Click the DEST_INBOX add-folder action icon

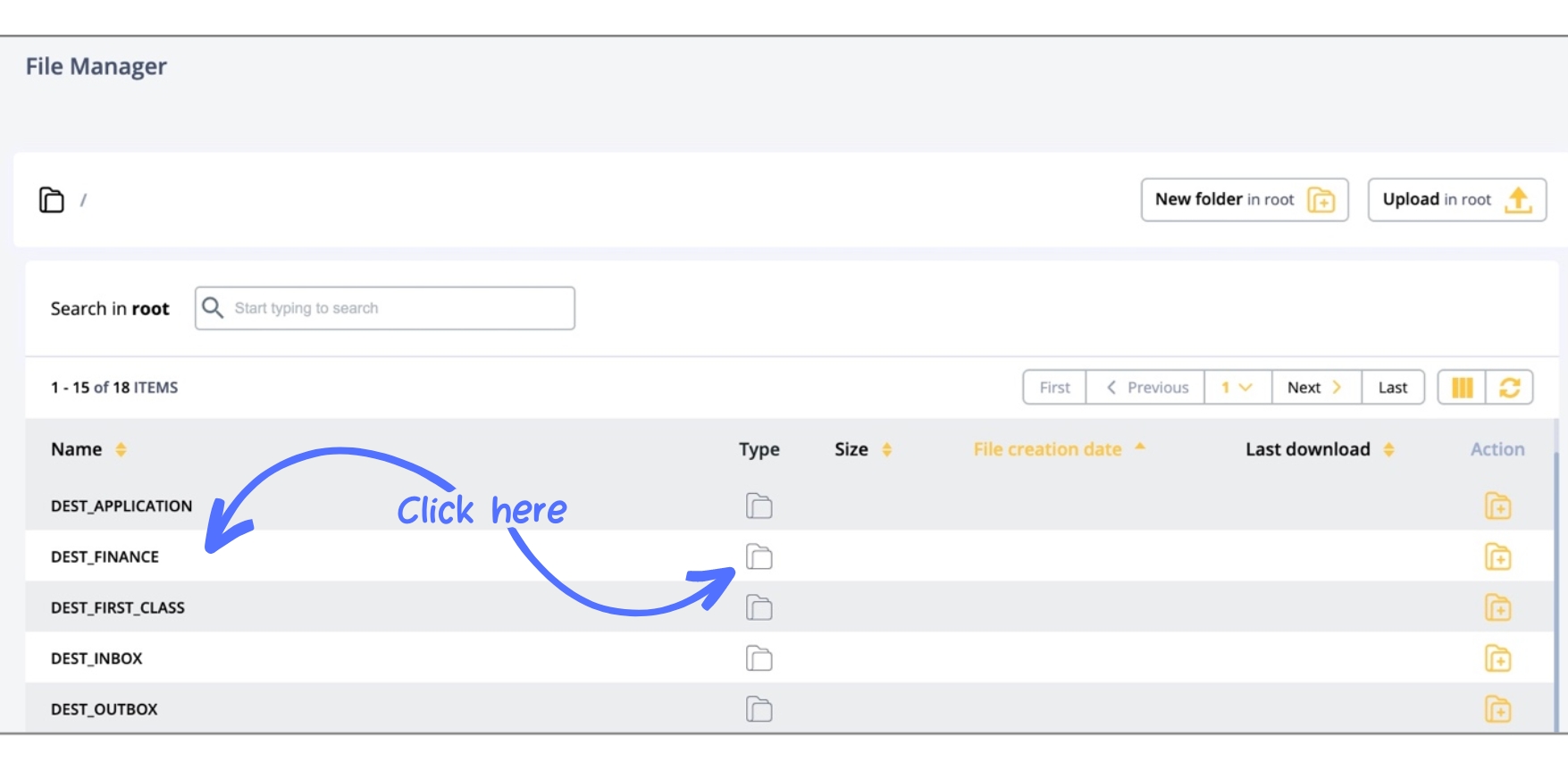click(x=1497, y=659)
